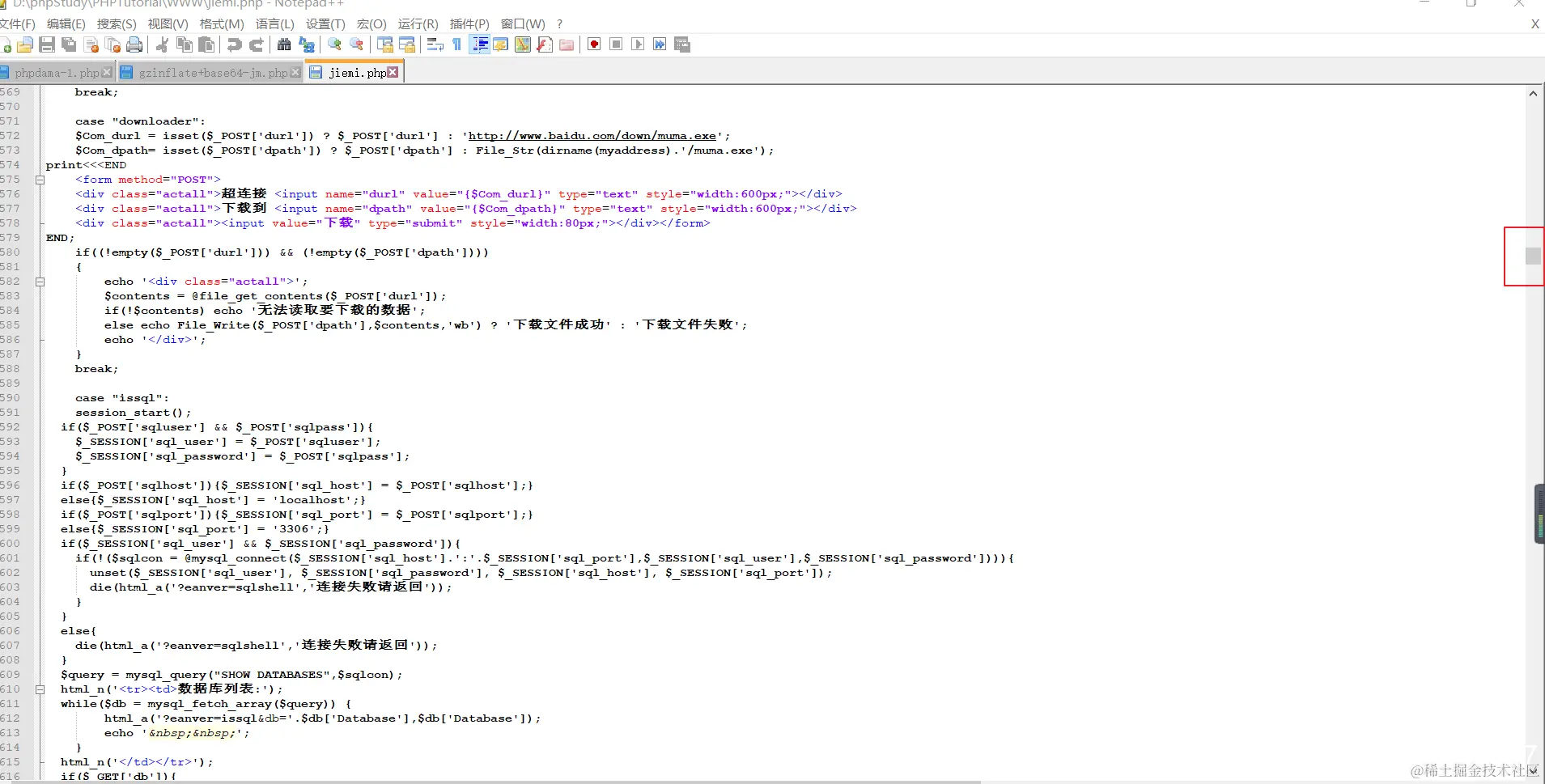The width and height of the screenshot is (1545, 784).
Task: Open the Document Map panel
Action: (523, 44)
